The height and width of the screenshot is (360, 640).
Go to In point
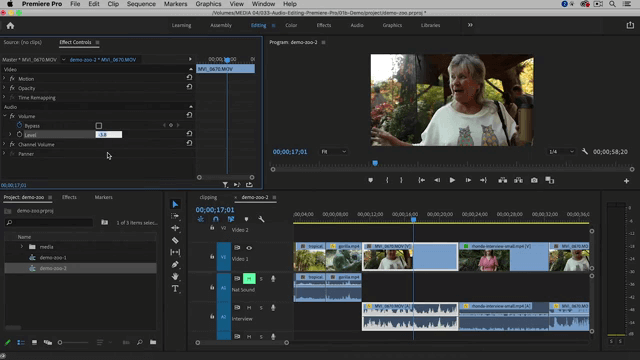[x=421, y=180]
